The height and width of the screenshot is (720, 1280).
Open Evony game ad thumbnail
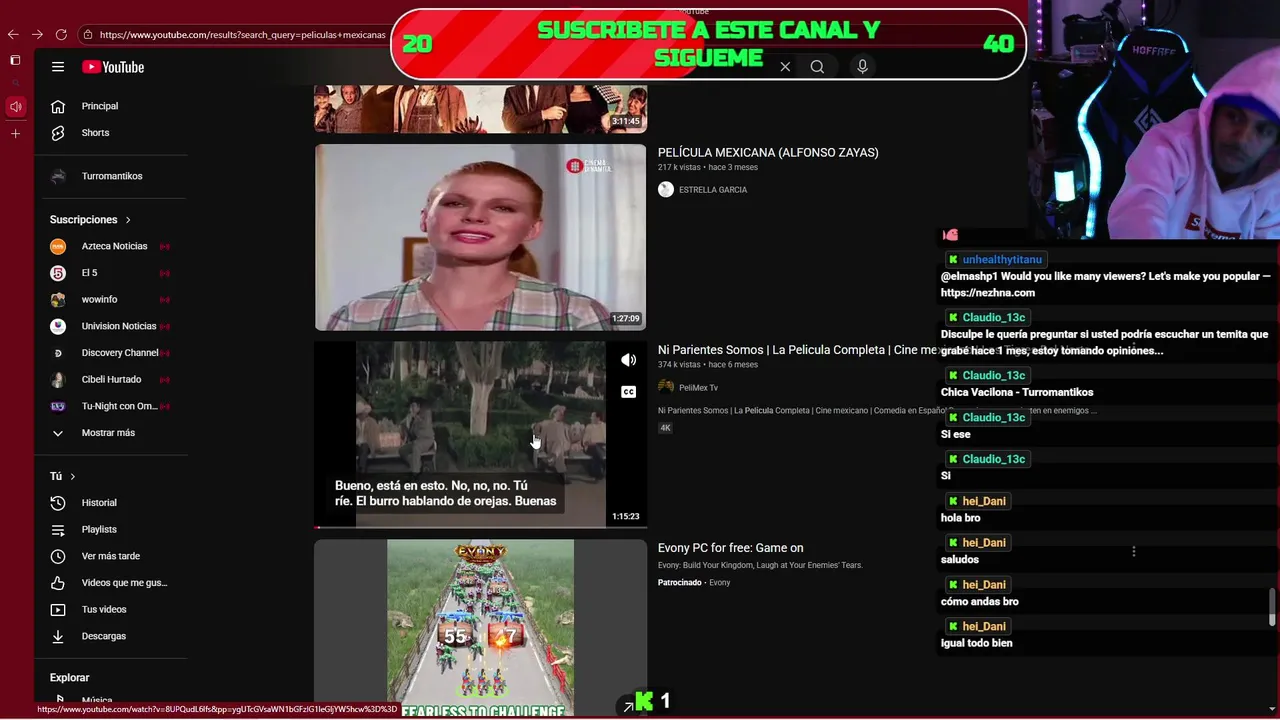click(480, 628)
